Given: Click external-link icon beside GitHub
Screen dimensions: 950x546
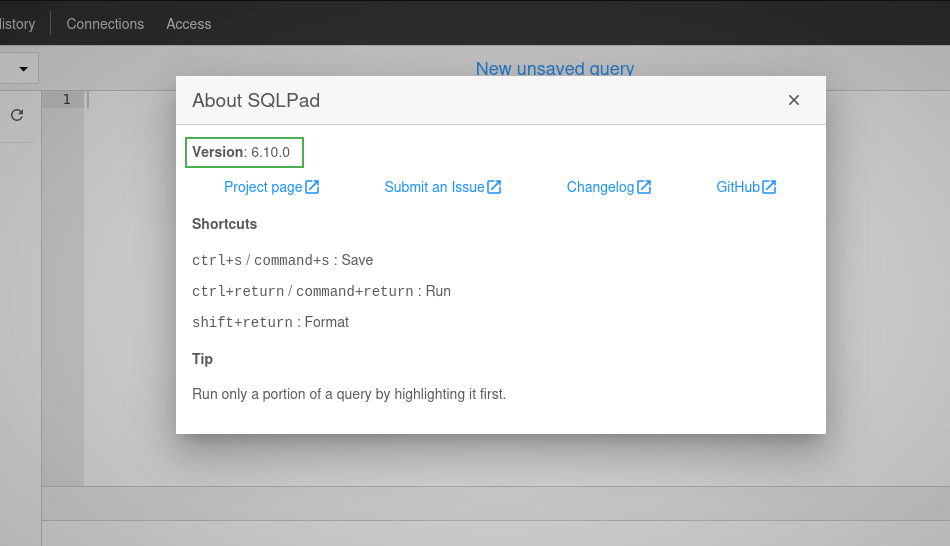Looking at the screenshot, I should (x=769, y=187).
